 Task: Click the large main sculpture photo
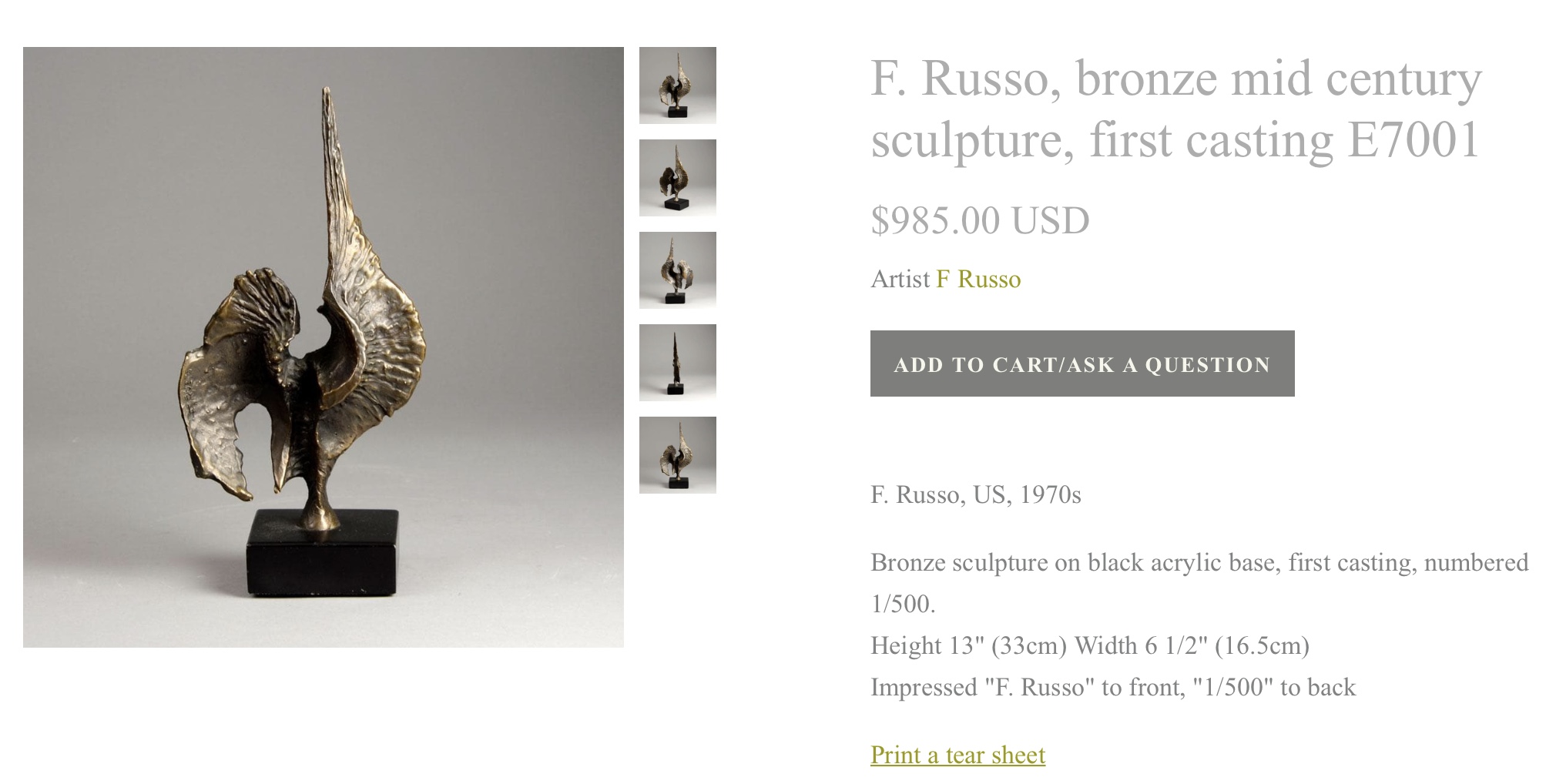[323, 347]
